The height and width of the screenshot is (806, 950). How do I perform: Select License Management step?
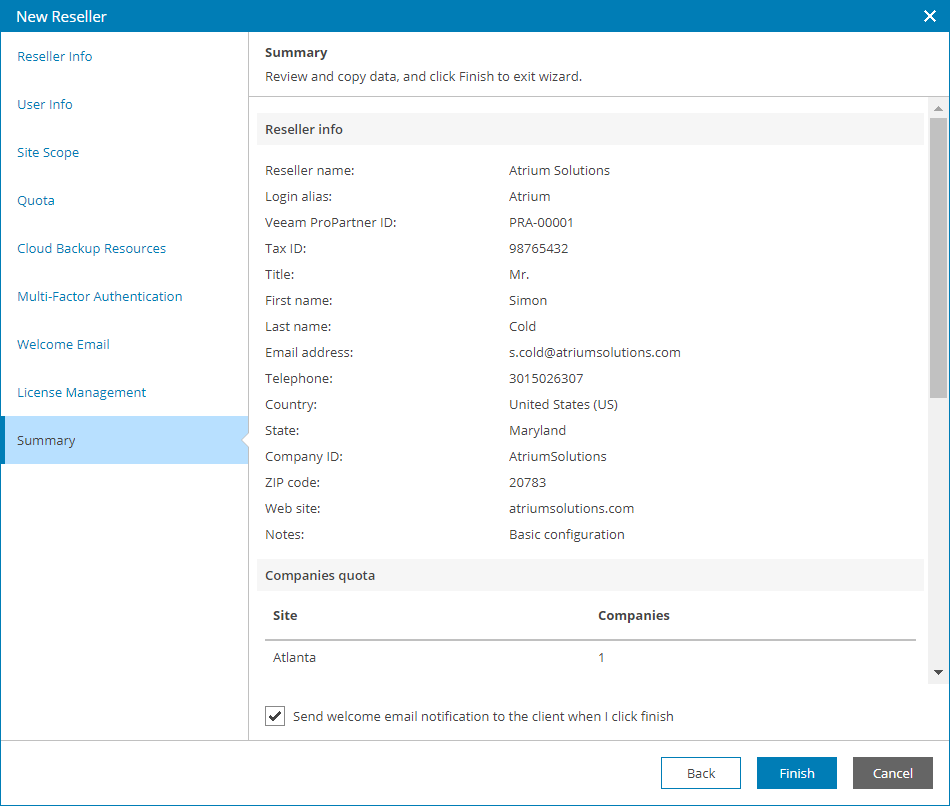coord(81,393)
